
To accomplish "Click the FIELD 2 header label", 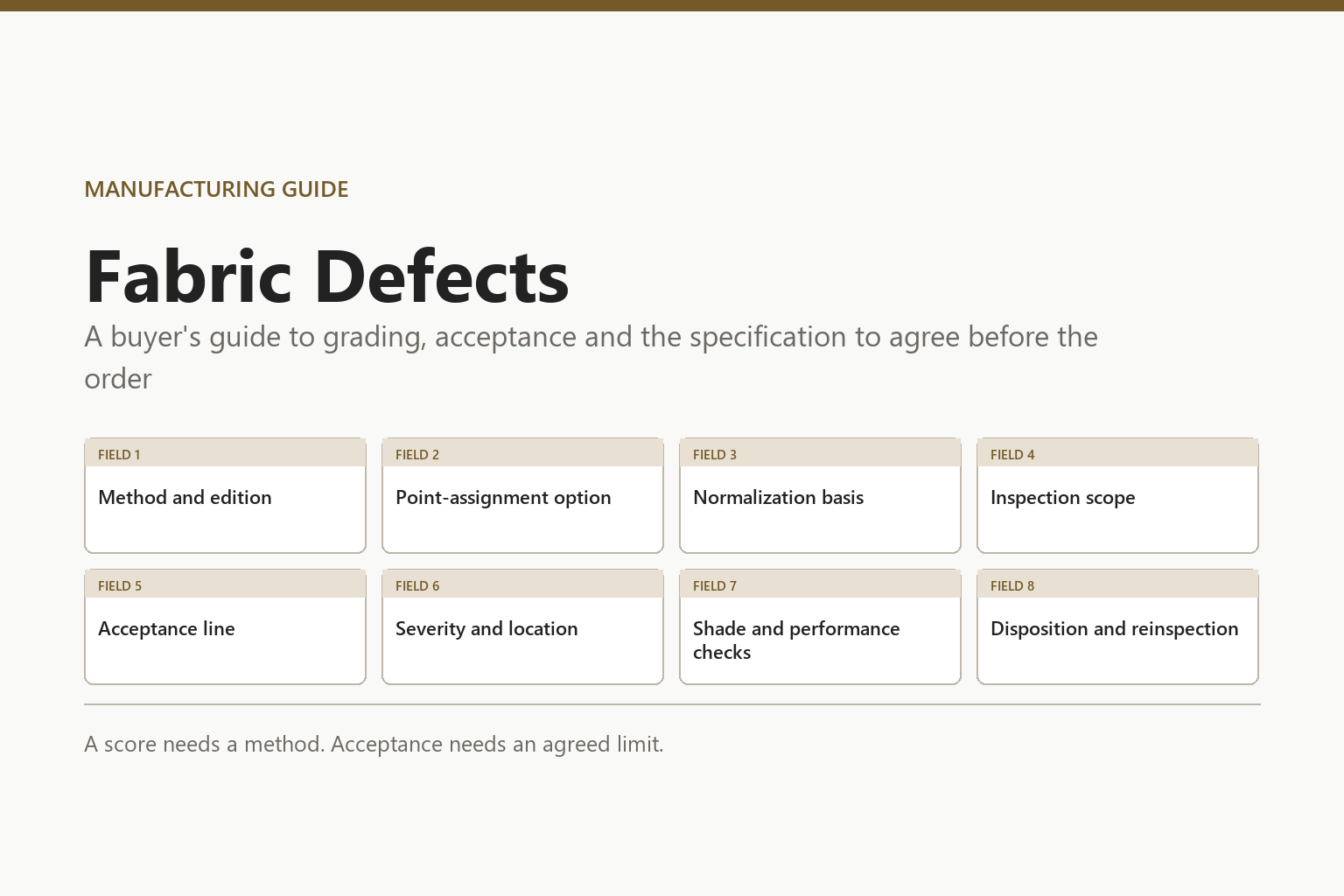I will (x=417, y=454).
